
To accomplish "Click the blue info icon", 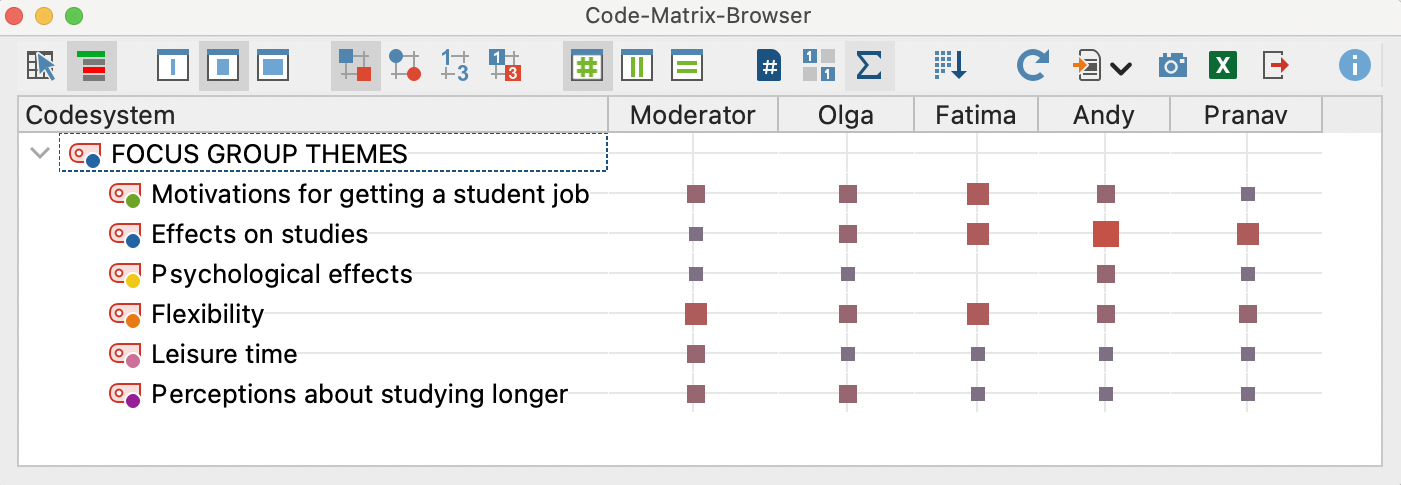I will tap(1354, 66).
